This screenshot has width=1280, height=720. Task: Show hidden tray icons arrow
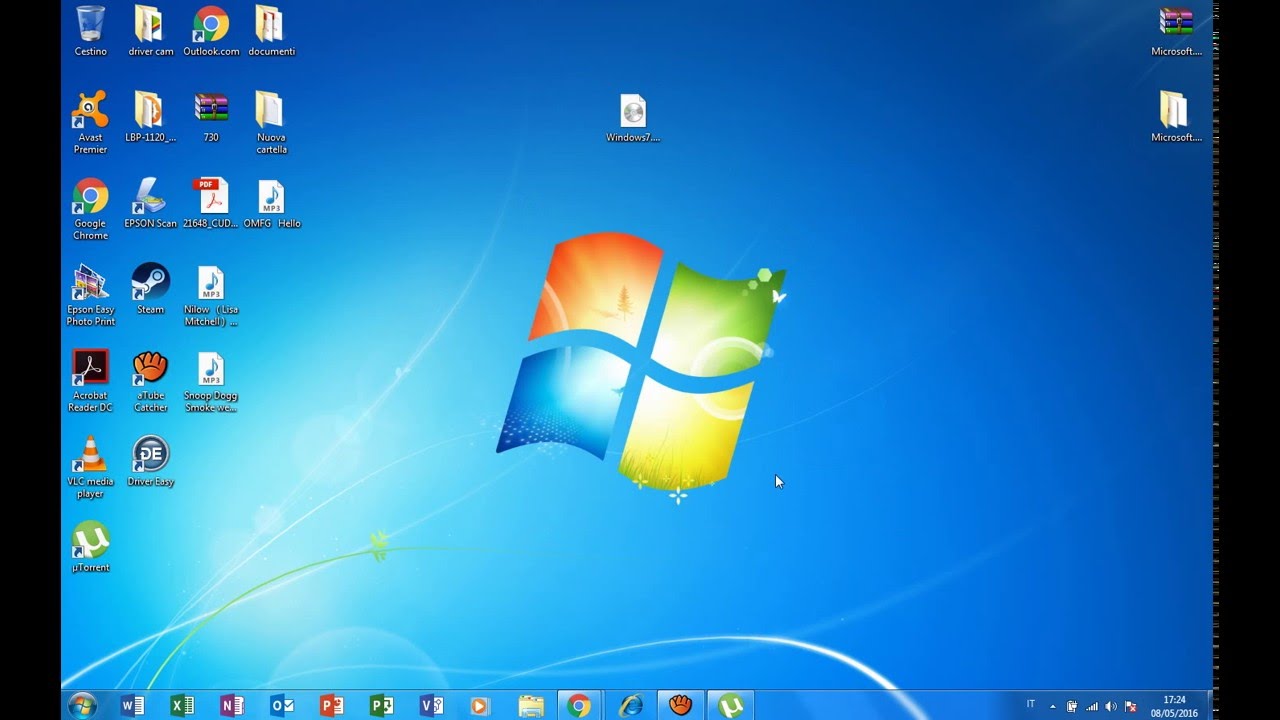[x=1052, y=706]
